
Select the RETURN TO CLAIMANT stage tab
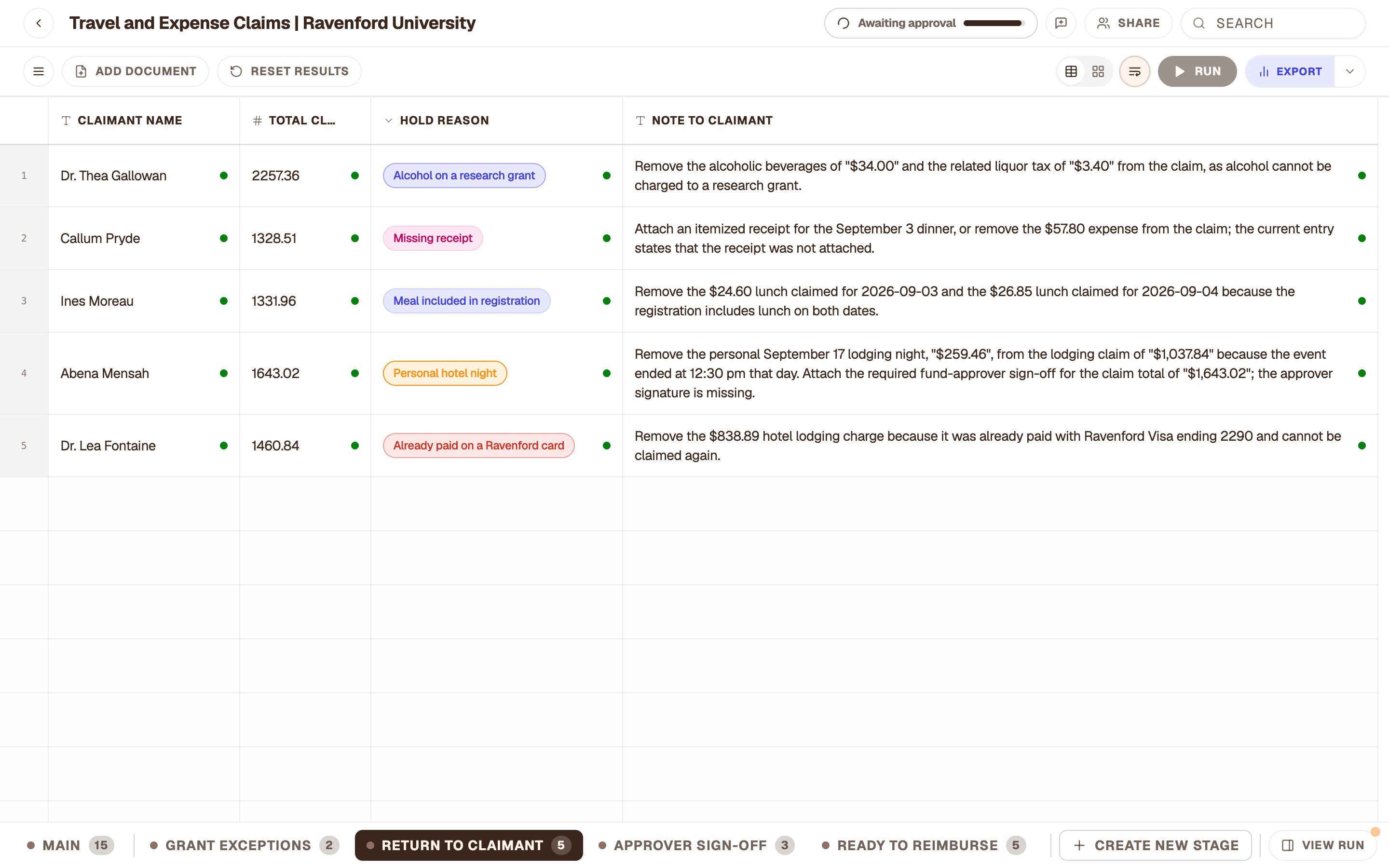[469, 845]
